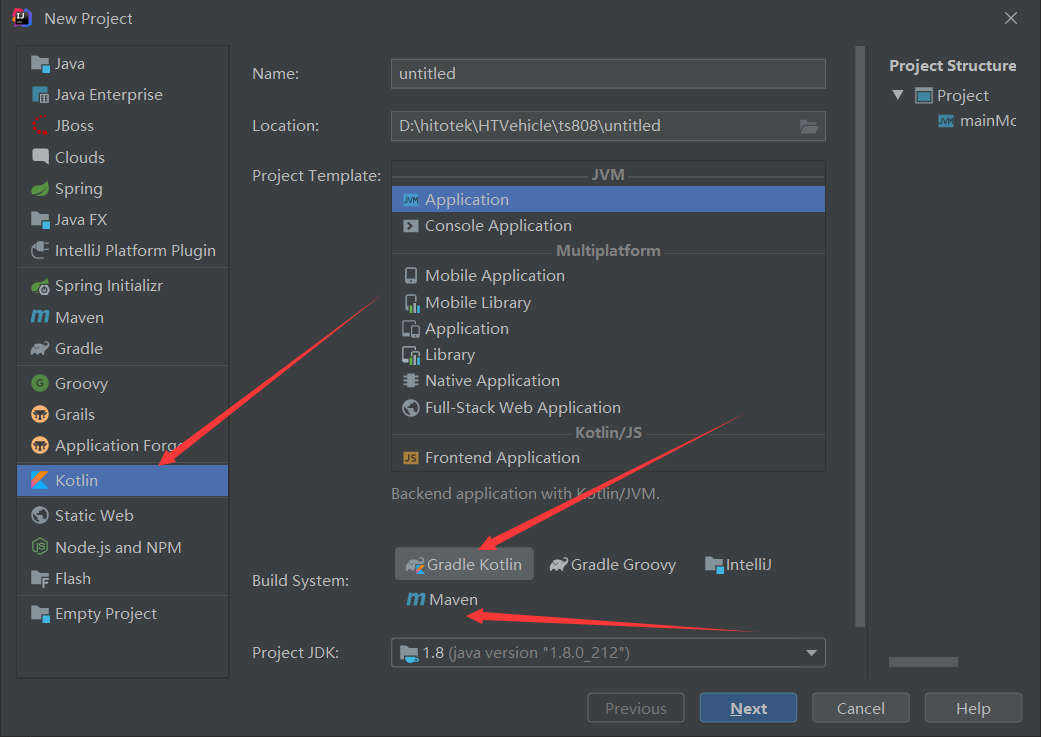Open the folder browse icon for Location

[809, 126]
